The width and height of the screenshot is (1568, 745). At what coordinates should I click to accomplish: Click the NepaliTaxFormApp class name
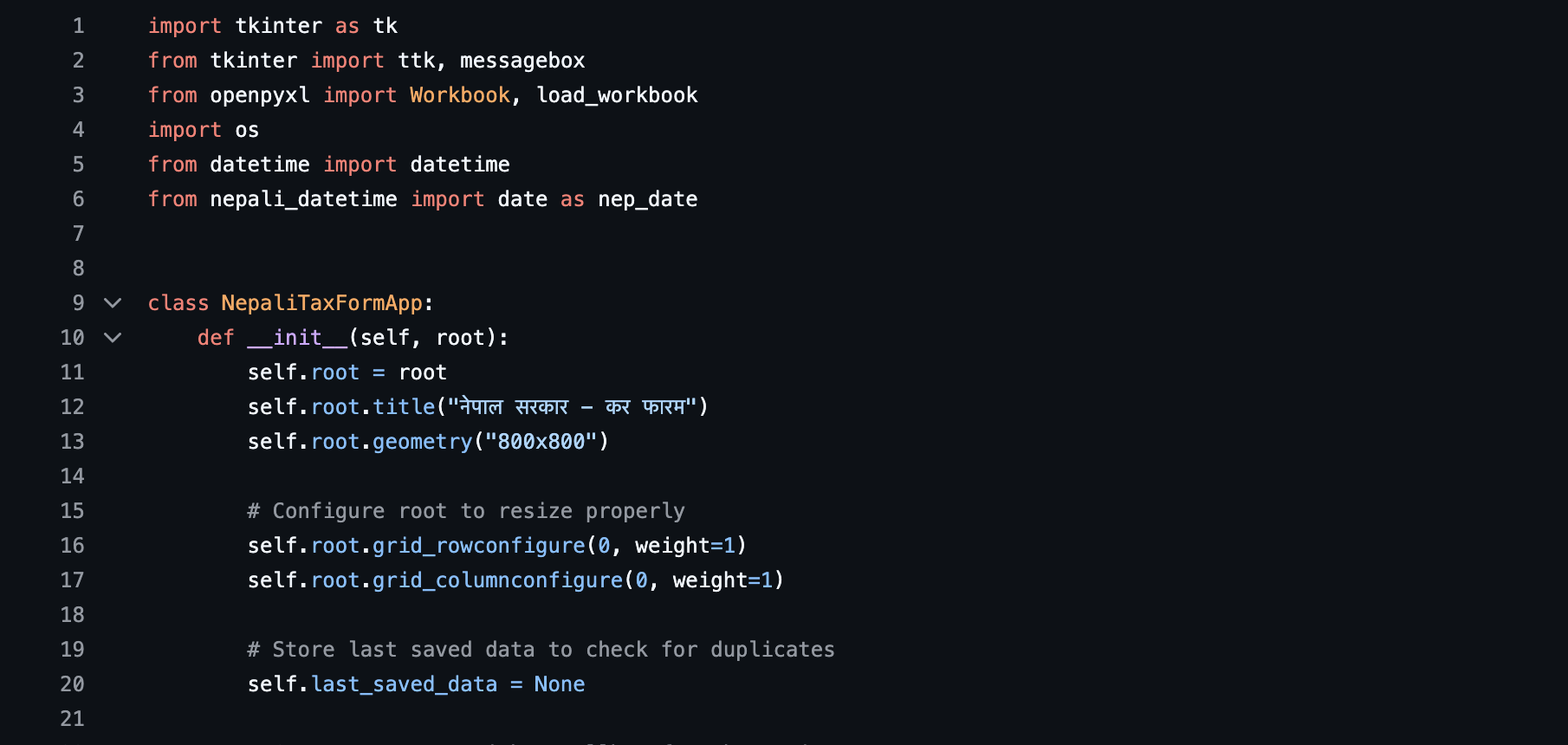click(x=321, y=303)
